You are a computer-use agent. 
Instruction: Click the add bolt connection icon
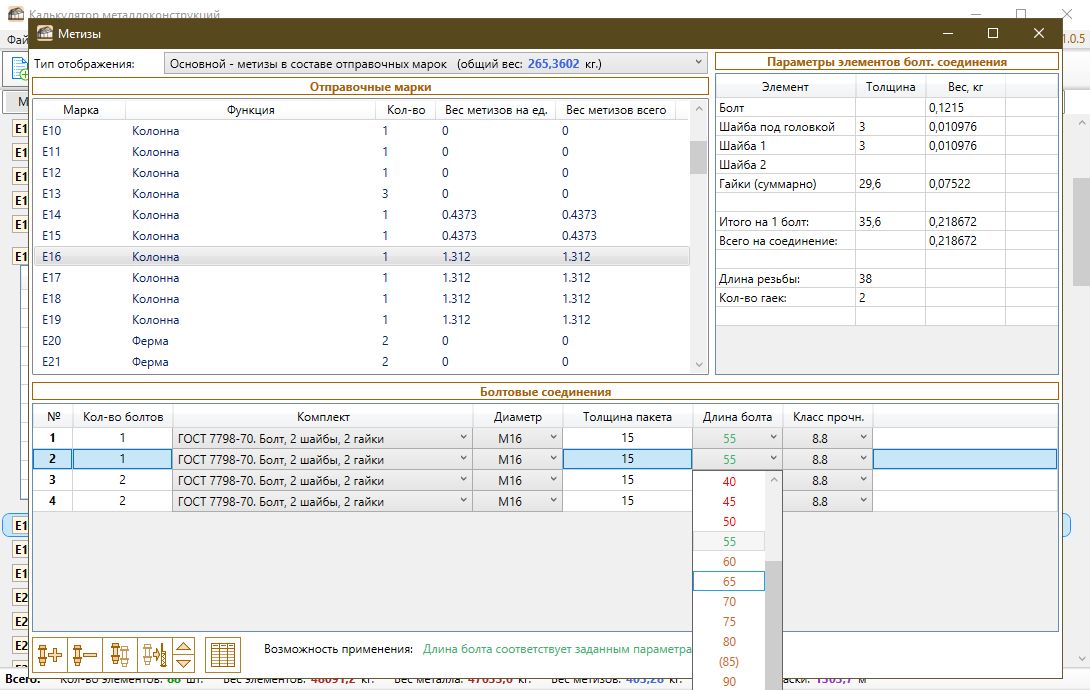tap(49, 655)
